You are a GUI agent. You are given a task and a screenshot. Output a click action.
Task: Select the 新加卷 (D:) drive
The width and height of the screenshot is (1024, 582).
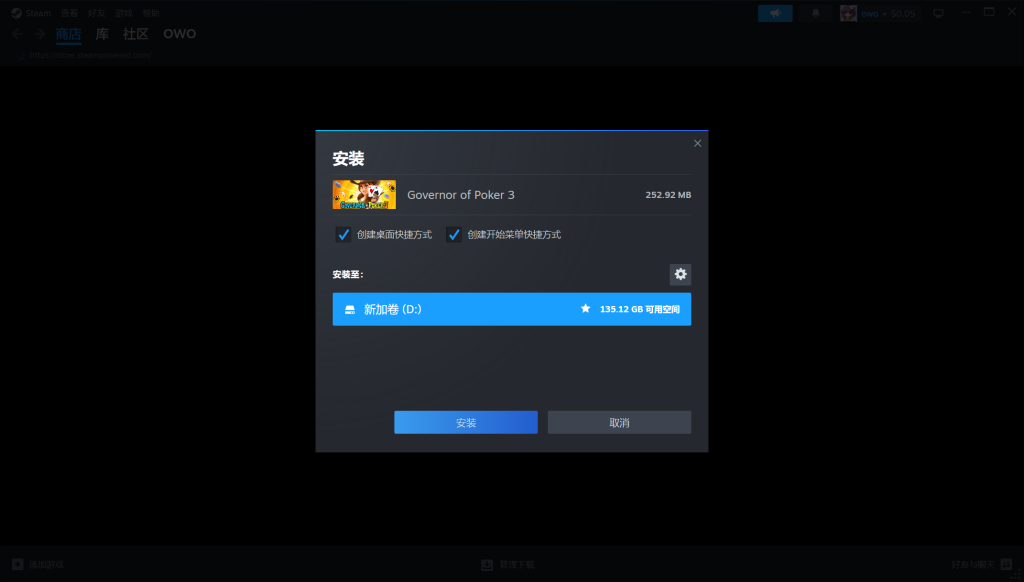(x=511, y=309)
